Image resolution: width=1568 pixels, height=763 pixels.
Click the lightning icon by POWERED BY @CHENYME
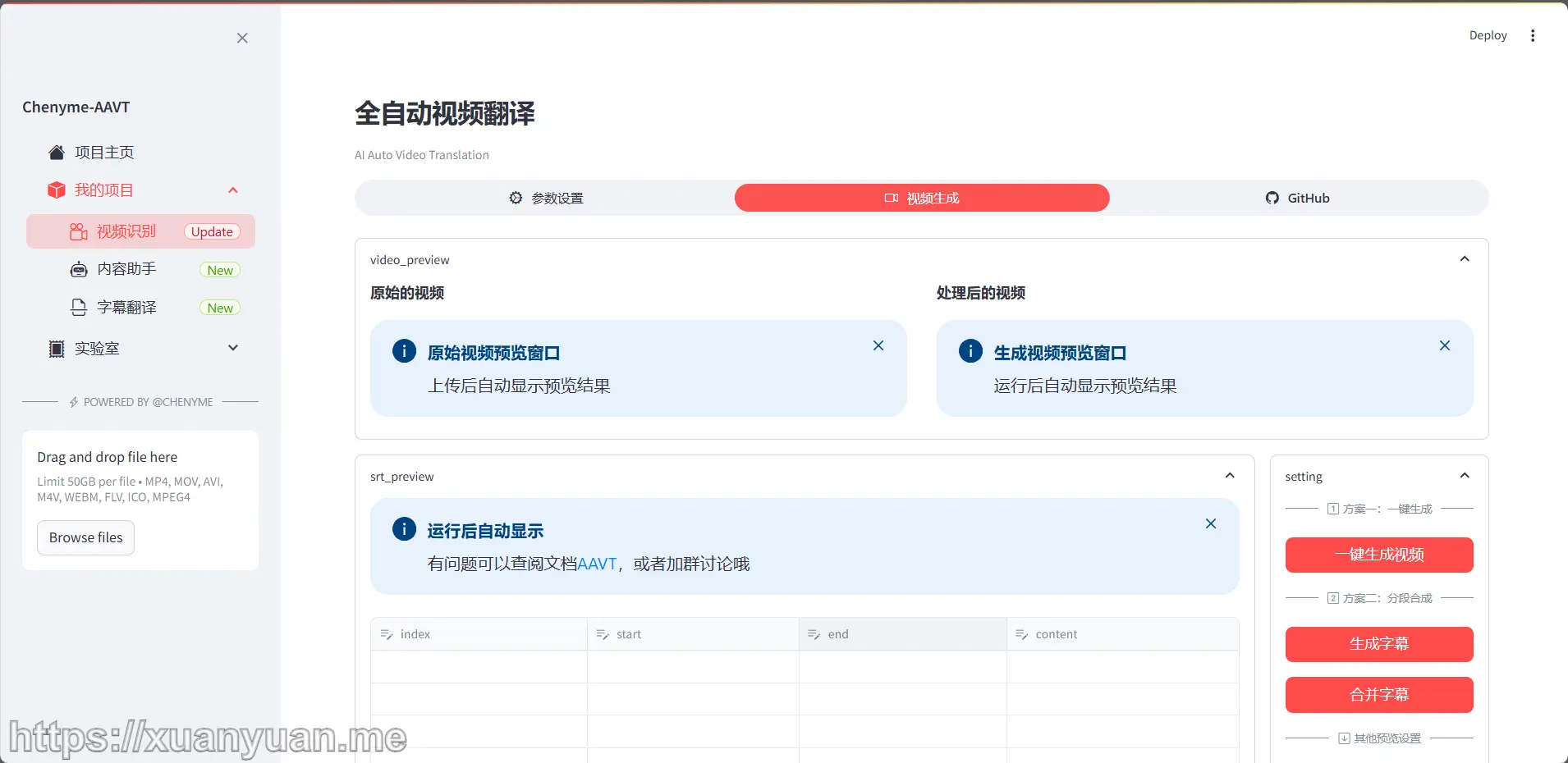pos(74,402)
